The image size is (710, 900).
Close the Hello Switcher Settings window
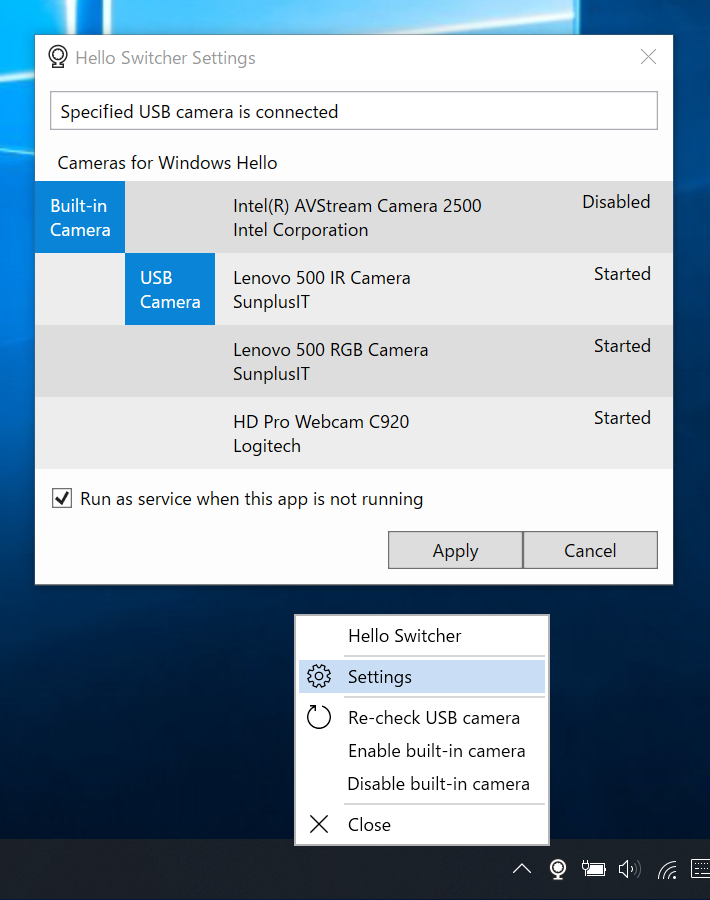pos(648,56)
